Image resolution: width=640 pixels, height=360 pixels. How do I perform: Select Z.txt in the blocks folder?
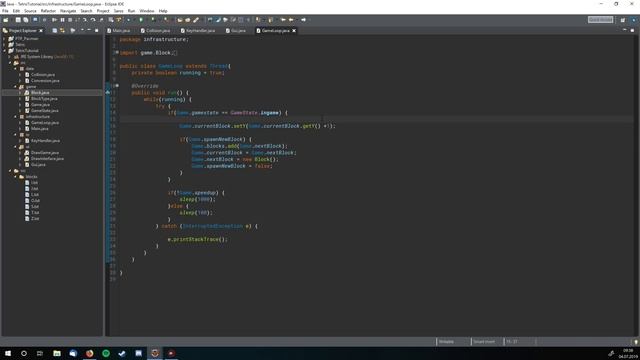(35, 219)
